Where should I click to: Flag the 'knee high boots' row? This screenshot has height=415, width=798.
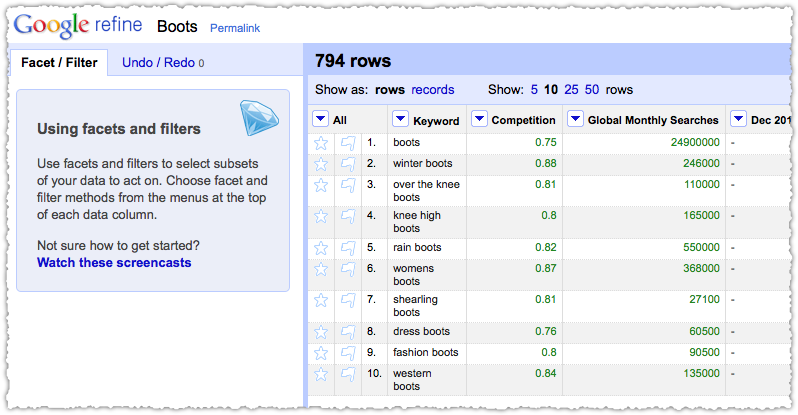(348, 216)
